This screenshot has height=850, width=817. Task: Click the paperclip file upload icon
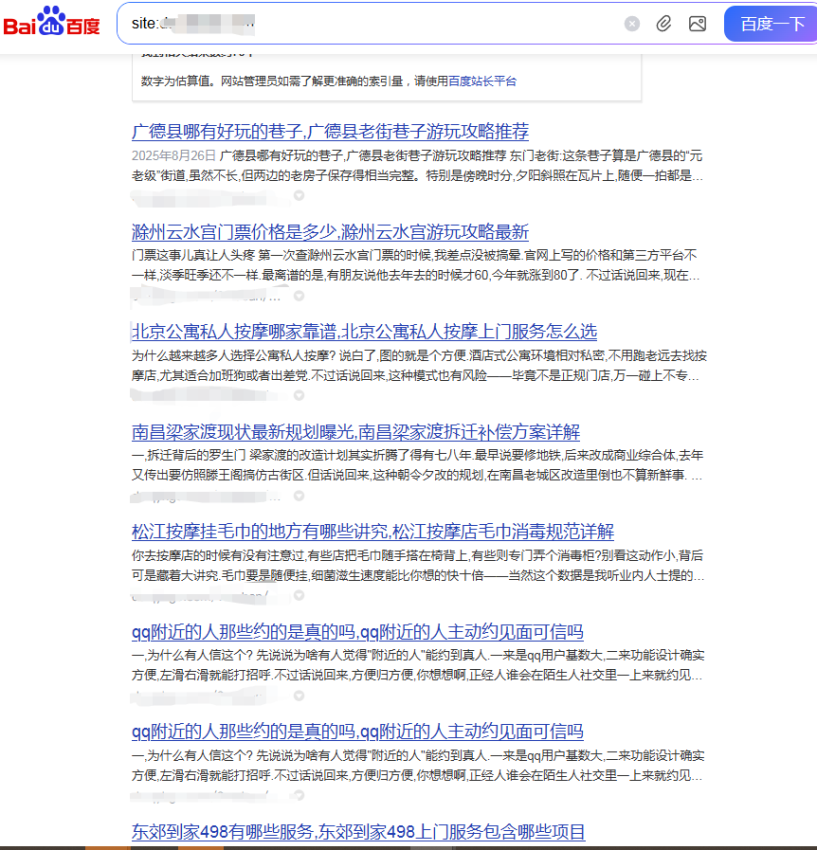[664, 24]
